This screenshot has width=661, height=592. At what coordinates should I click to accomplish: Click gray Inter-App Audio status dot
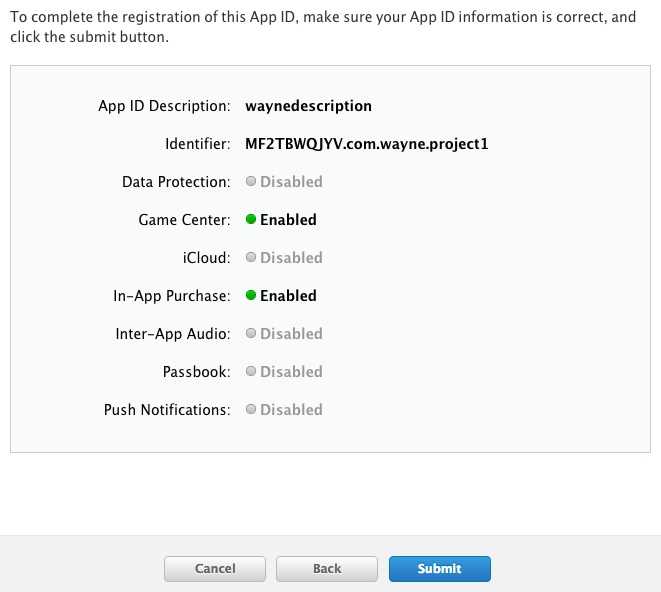(x=251, y=334)
